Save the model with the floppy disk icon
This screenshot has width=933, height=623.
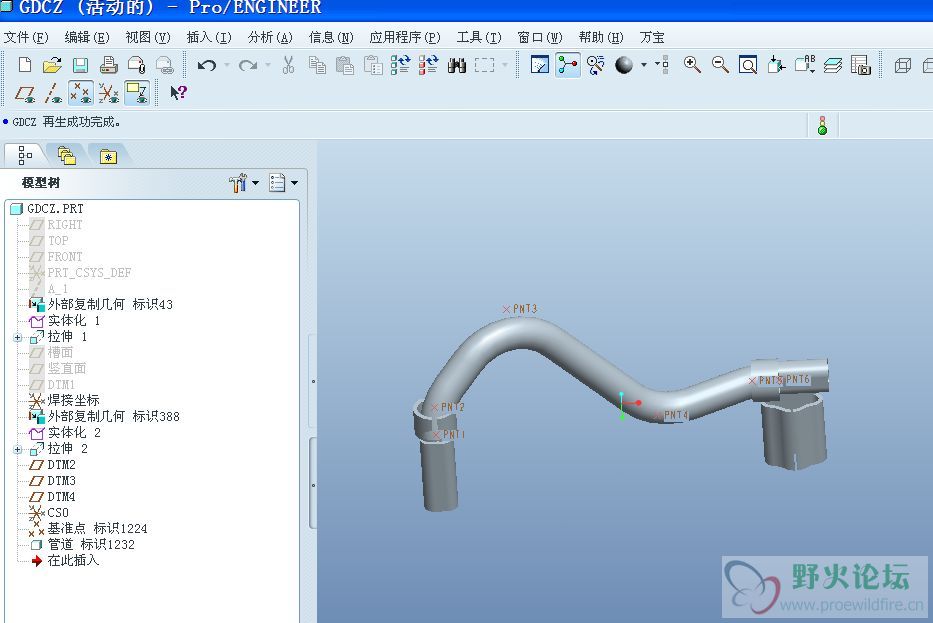coord(80,65)
